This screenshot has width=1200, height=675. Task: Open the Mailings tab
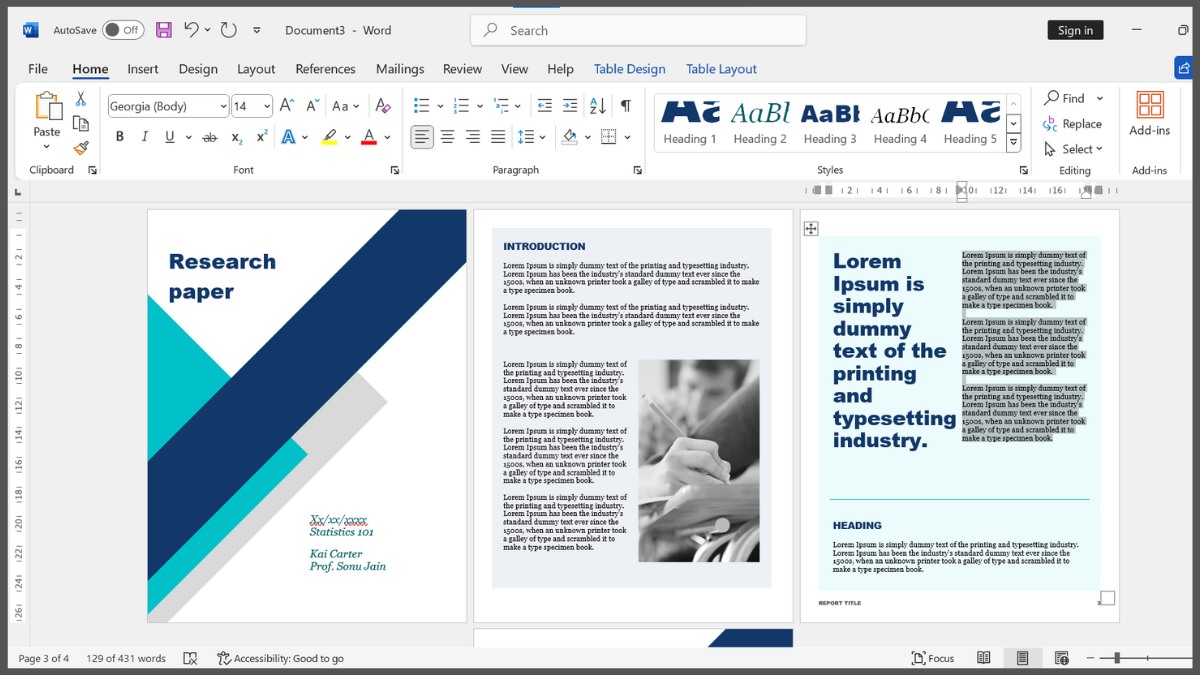click(x=400, y=69)
